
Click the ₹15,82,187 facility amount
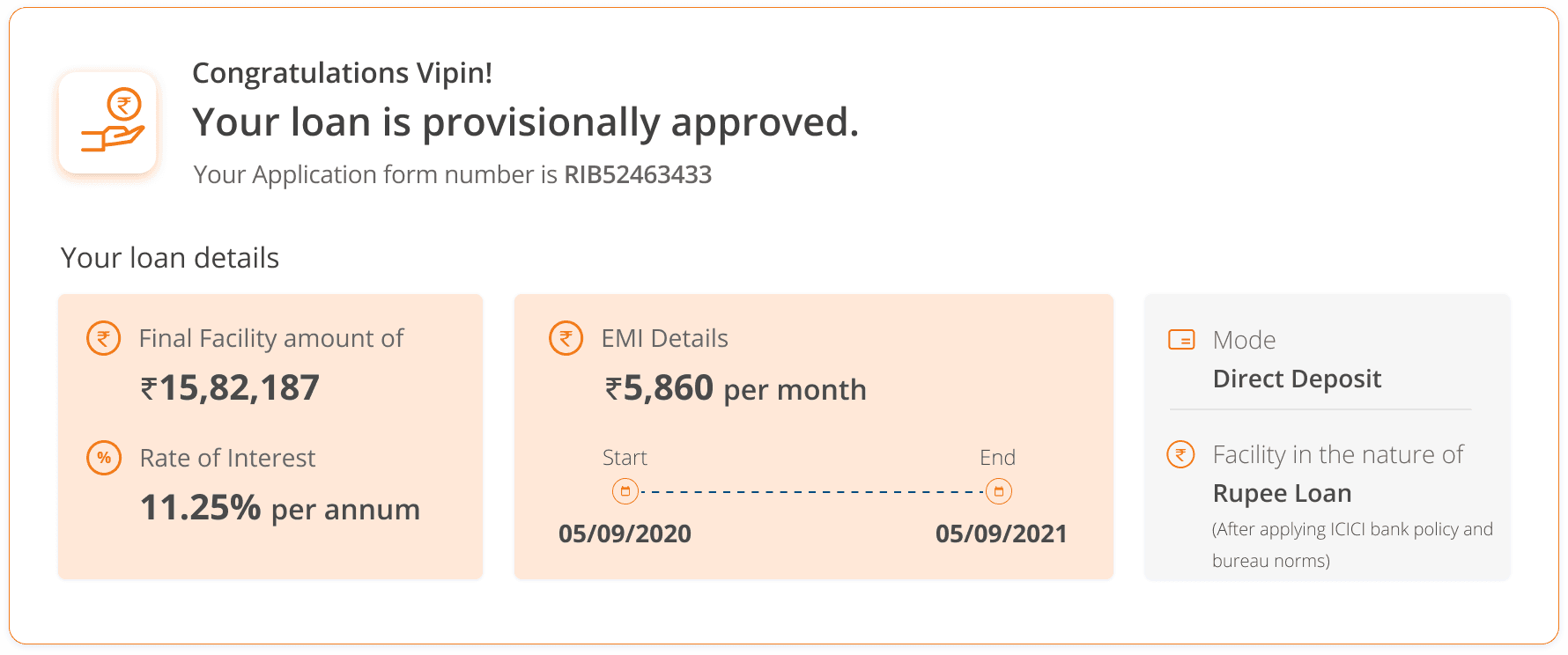tap(230, 388)
